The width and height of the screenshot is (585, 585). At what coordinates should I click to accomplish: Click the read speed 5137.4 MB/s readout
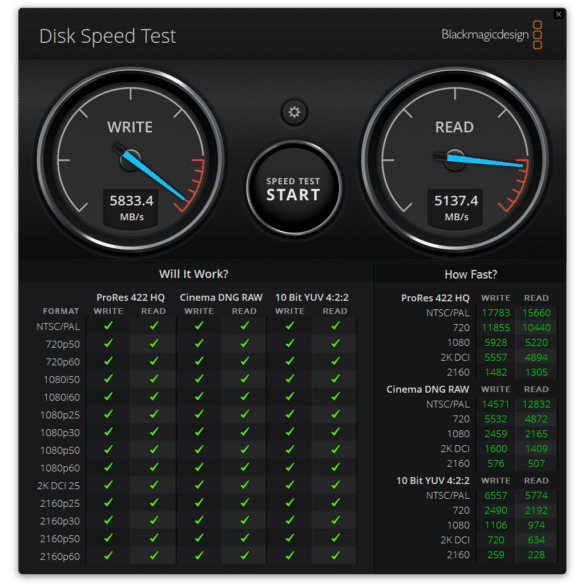456,208
